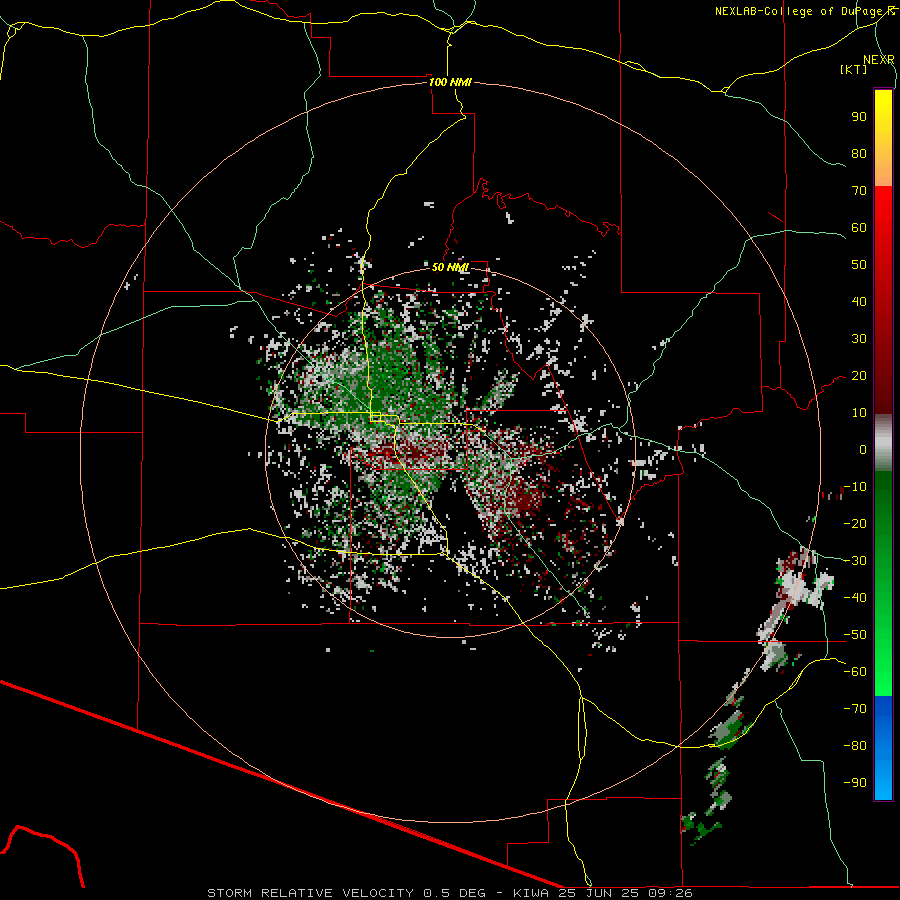This screenshot has height=900, width=900.
Task: Click the positive 20 knot scale label
Action: (x=859, y=375)
